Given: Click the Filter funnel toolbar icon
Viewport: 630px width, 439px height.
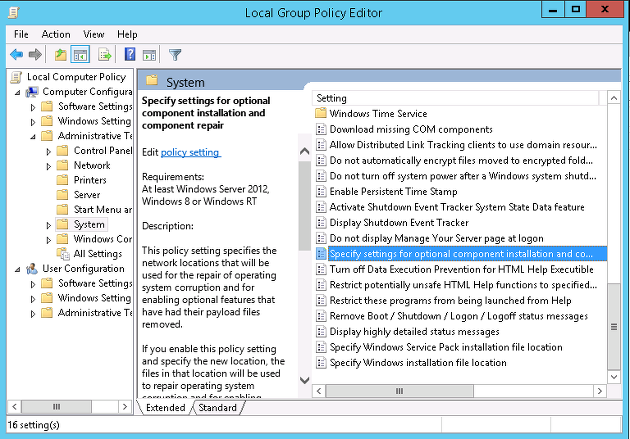Looking at the screenshot, I should click(x=175, y=55).
